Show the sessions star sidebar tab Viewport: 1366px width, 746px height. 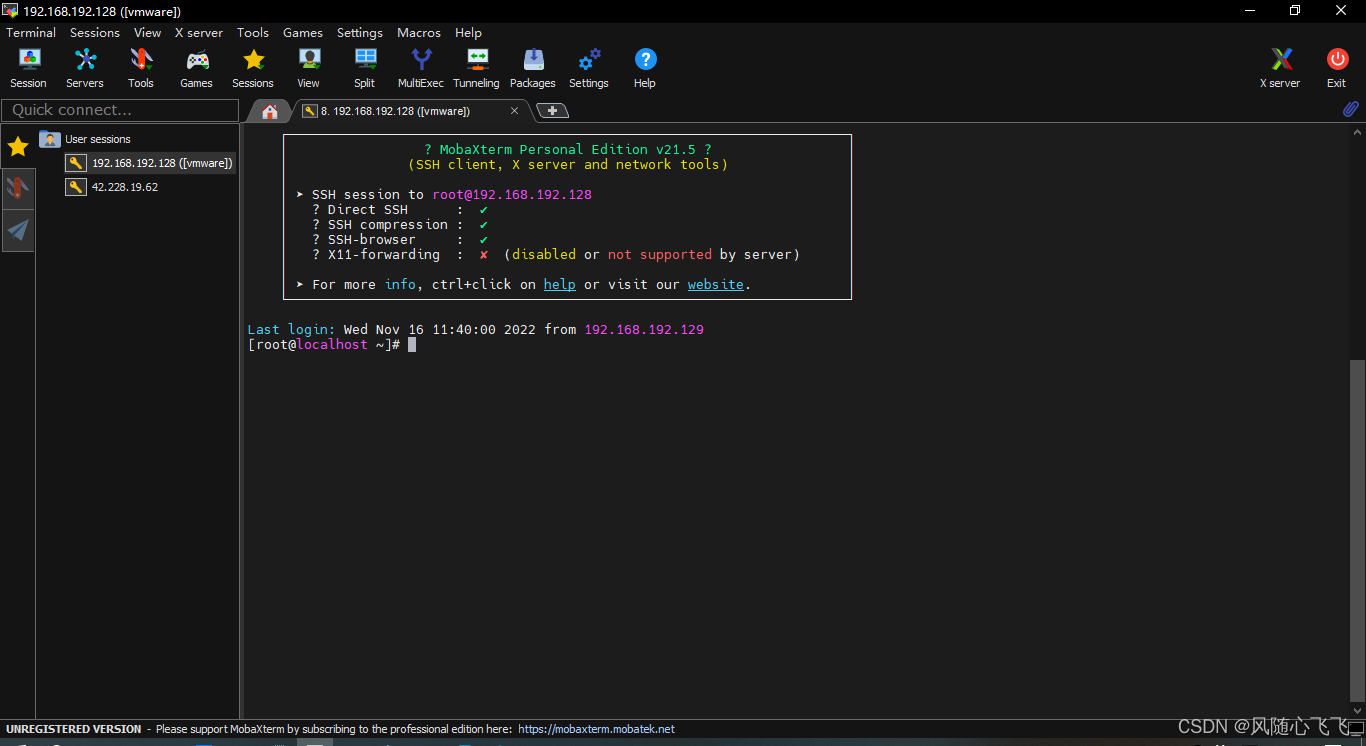[18, 147]
